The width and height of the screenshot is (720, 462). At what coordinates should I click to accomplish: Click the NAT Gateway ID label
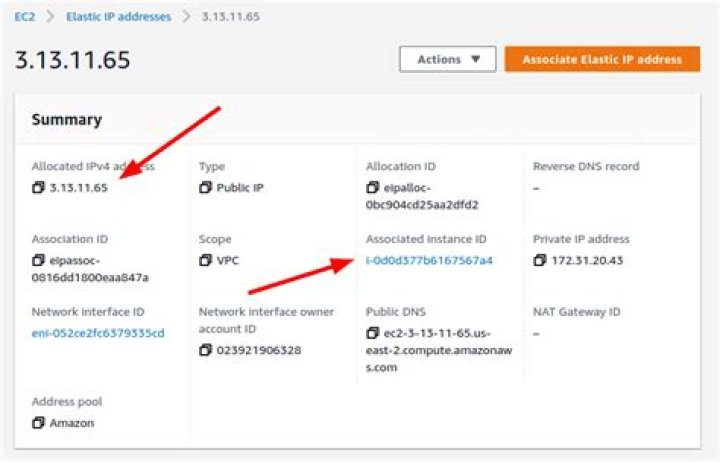click(576, 312)
